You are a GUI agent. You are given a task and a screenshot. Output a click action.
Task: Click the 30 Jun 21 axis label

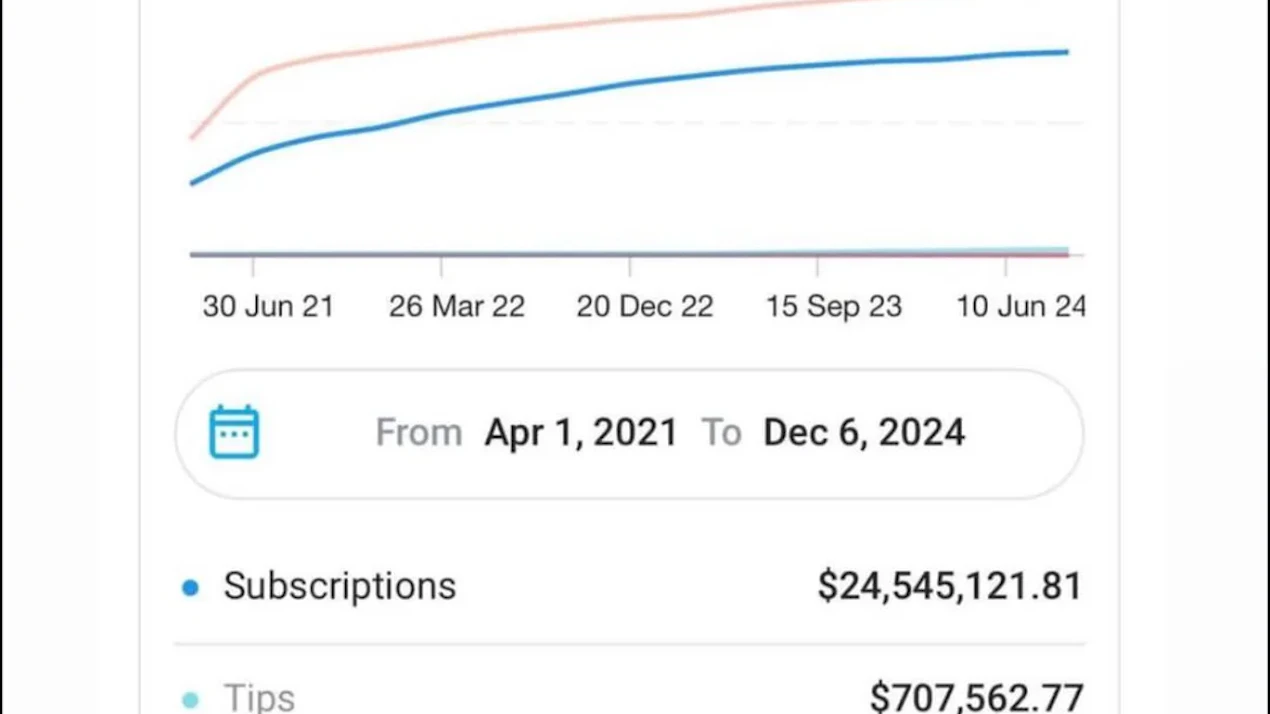(x=268, y=306)
